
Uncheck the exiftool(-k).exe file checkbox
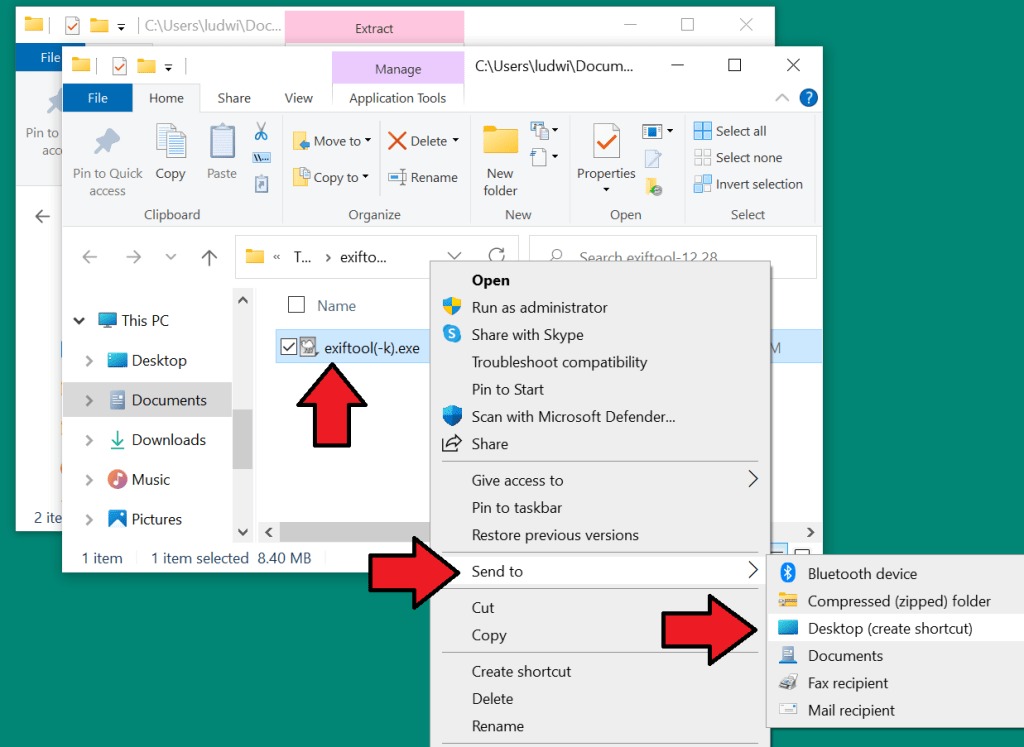pyautogui.click(x=289, y=347)
